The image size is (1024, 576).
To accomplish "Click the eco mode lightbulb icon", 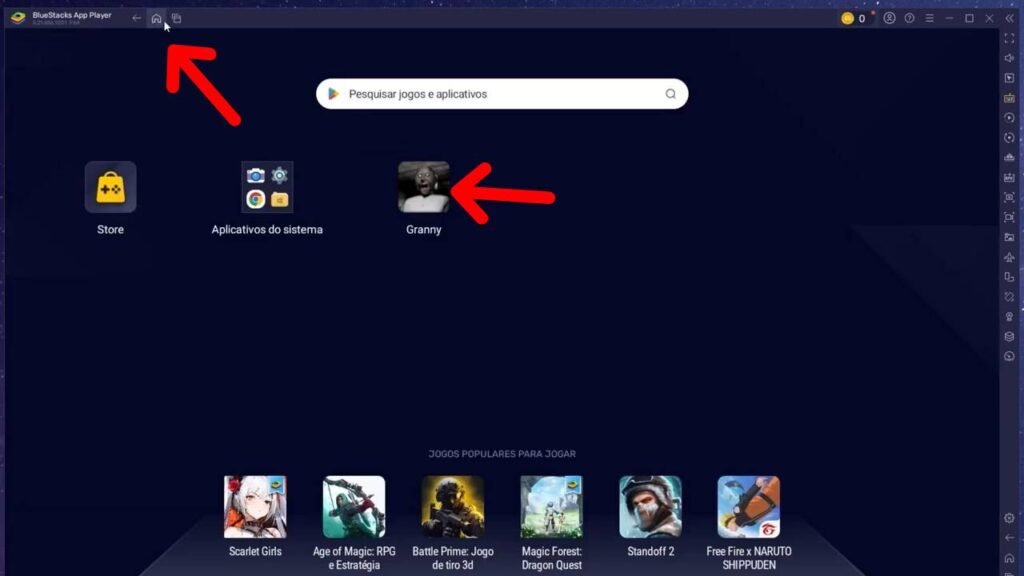I will (1009, 317).
